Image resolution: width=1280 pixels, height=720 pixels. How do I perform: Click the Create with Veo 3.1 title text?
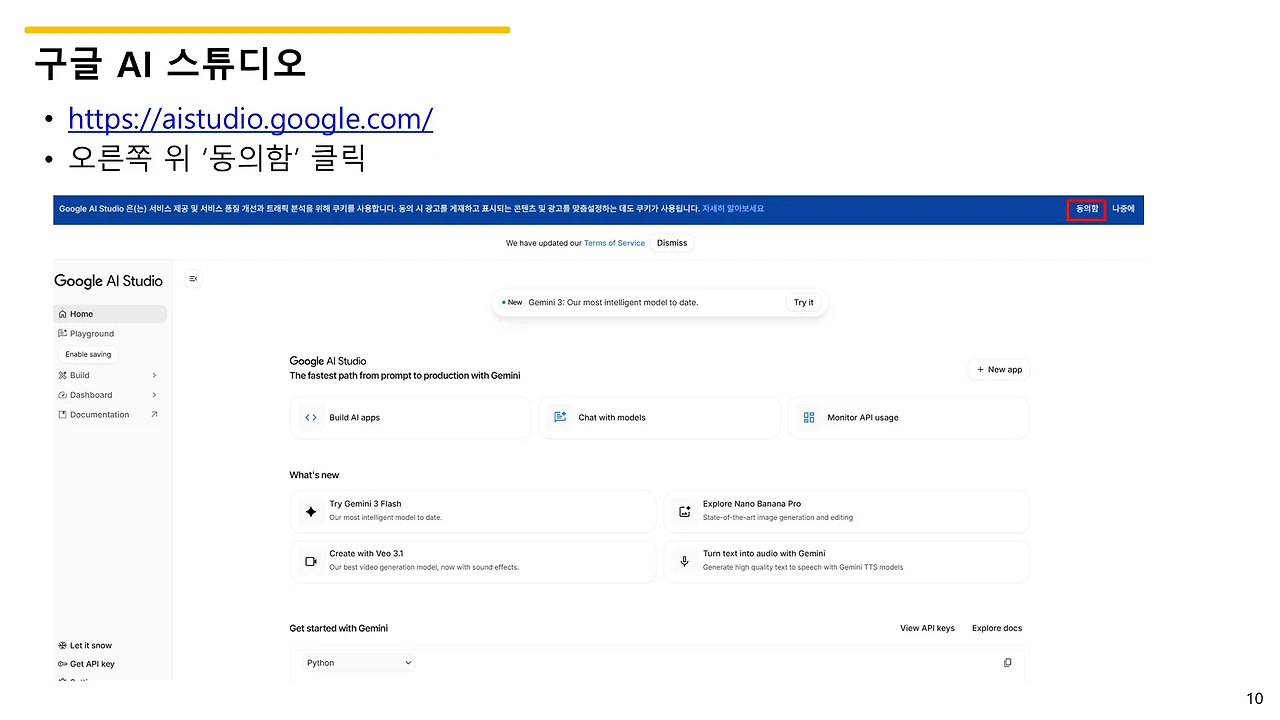tap(366, 553)
